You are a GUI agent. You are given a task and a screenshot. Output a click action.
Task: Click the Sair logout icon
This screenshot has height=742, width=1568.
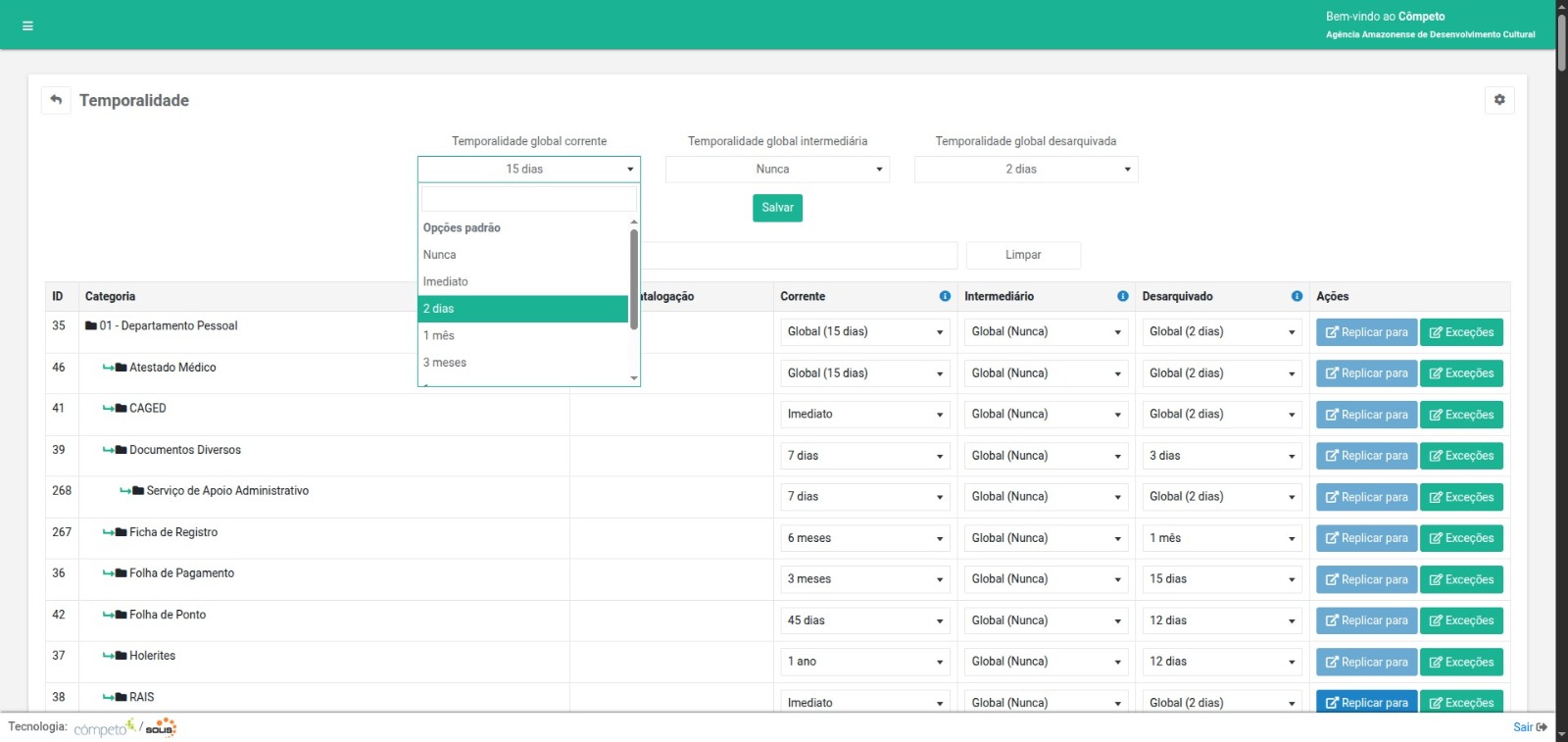pyautogui.click(x=1542, y=727)
